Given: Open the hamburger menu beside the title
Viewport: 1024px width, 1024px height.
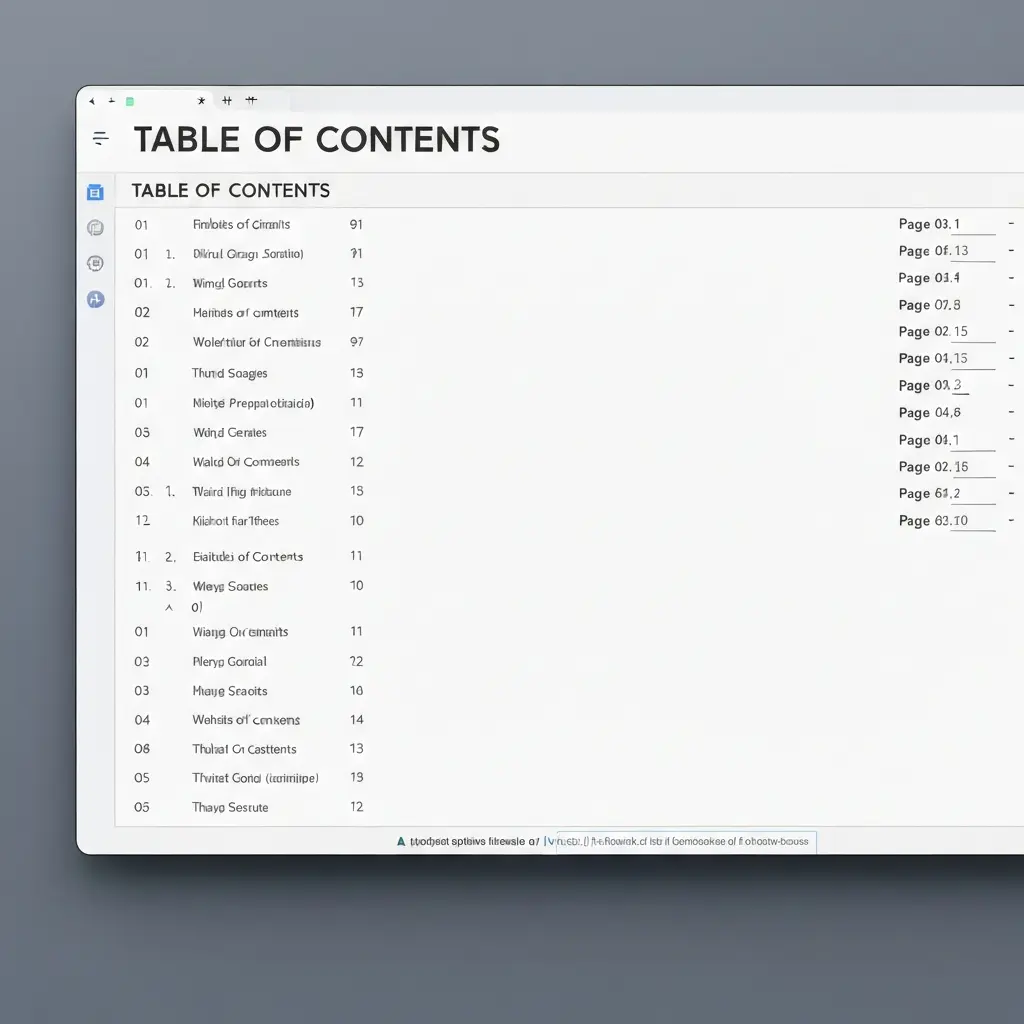Looking at the screenshot, I should coord(101,138).
